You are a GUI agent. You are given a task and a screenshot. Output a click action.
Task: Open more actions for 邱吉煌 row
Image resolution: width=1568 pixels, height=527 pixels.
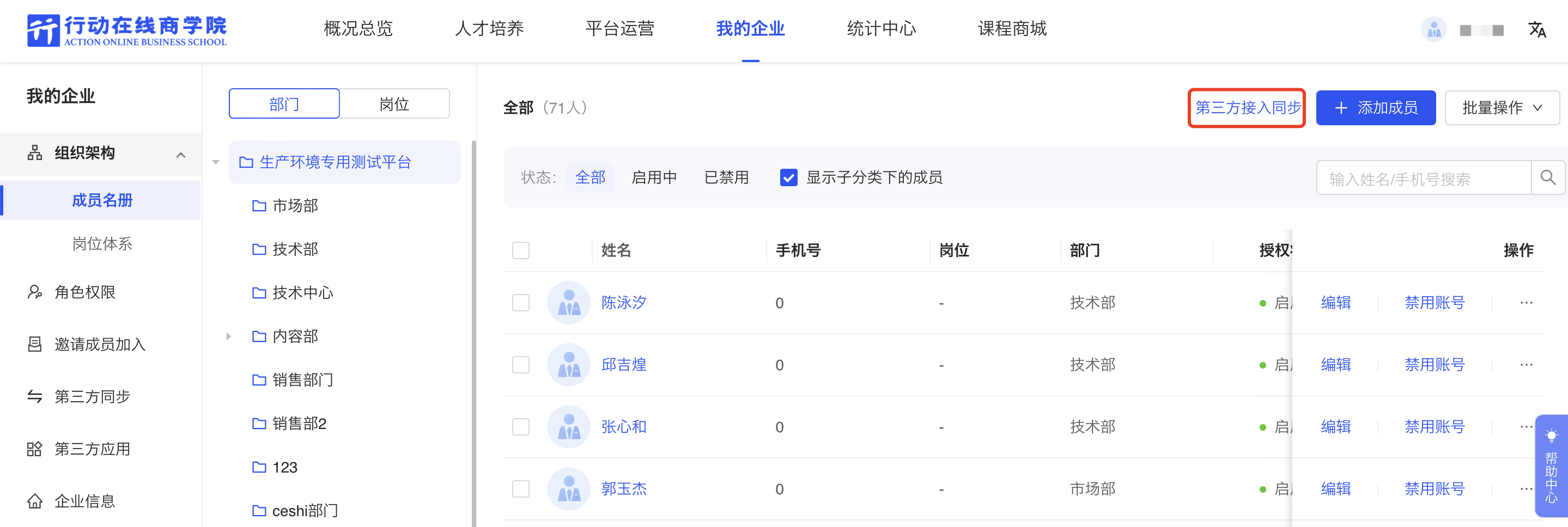point(1526,365)
